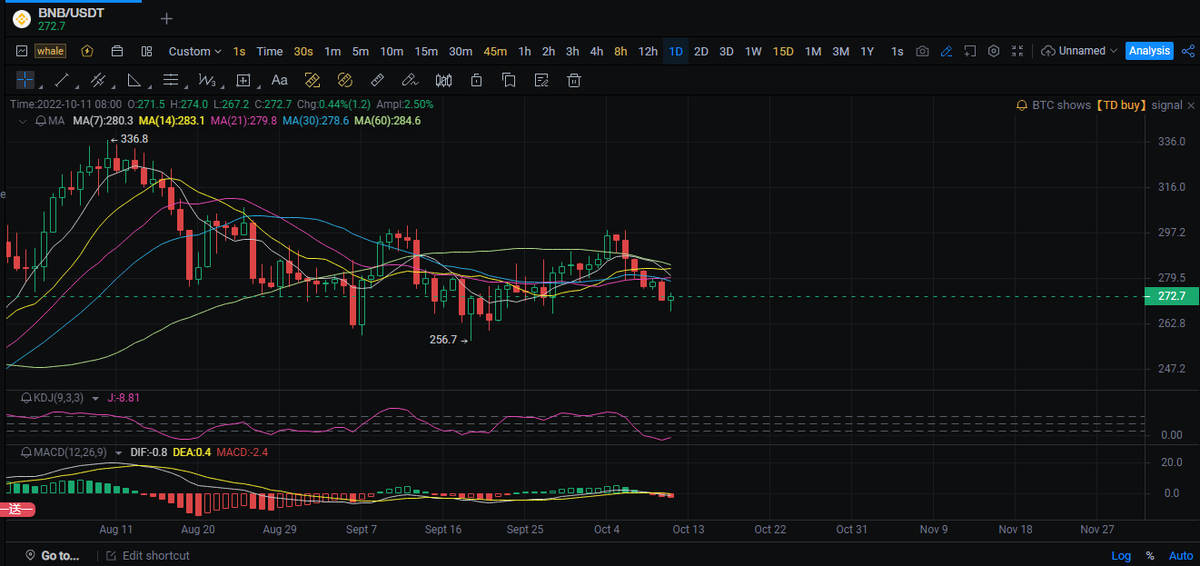Toggle the Log scale option

coord(1121,556)
